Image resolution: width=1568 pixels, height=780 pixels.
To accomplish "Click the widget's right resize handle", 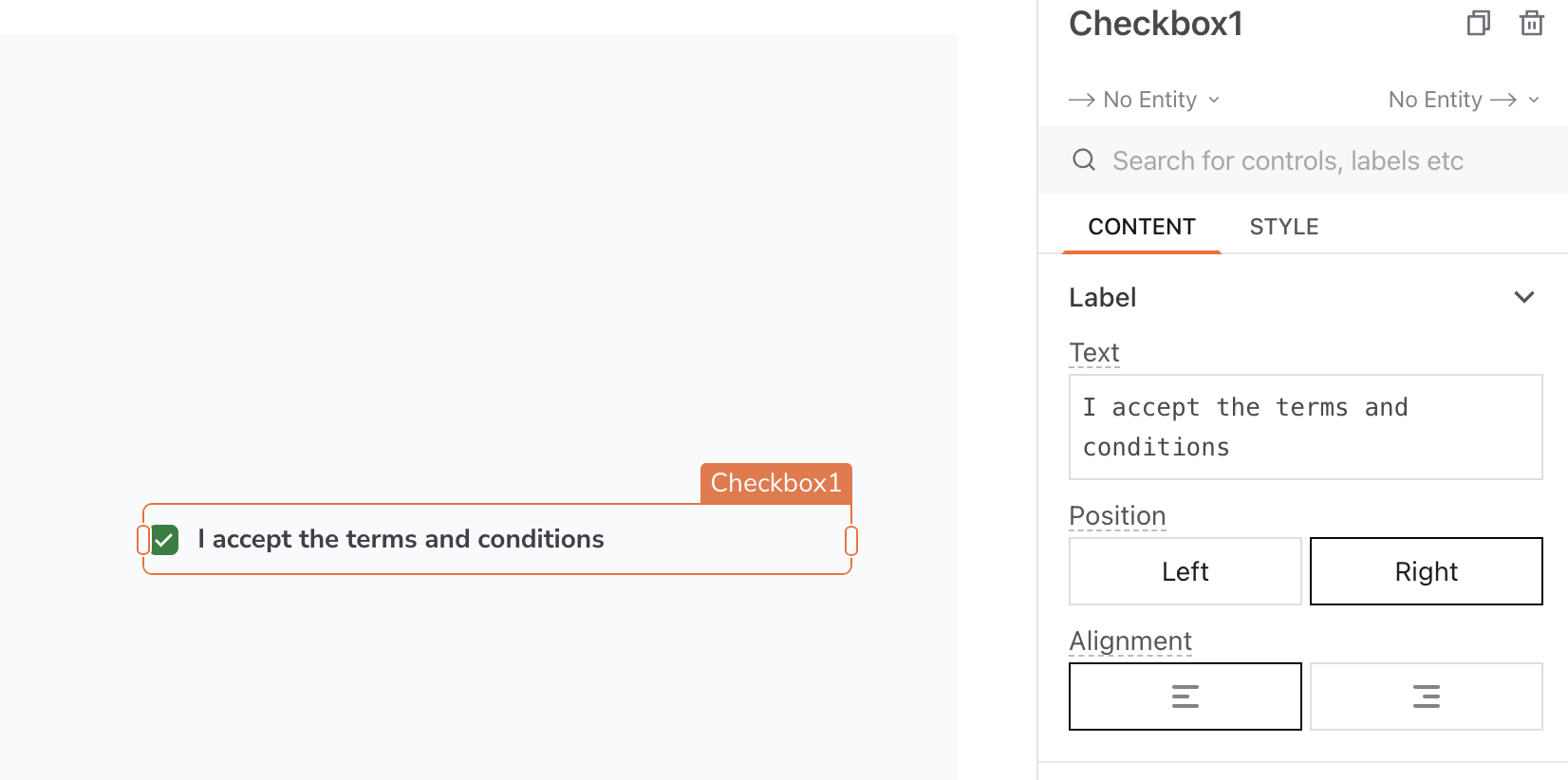I will [x=851, y=539].
